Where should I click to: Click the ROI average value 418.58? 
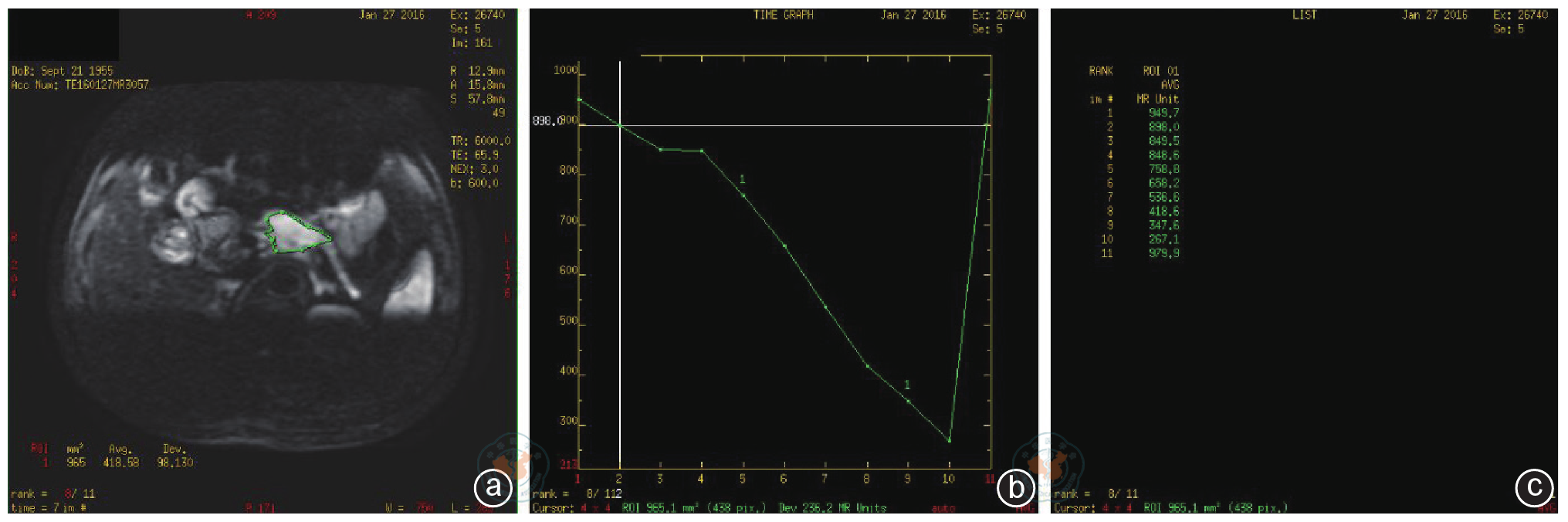click(121, 463)
